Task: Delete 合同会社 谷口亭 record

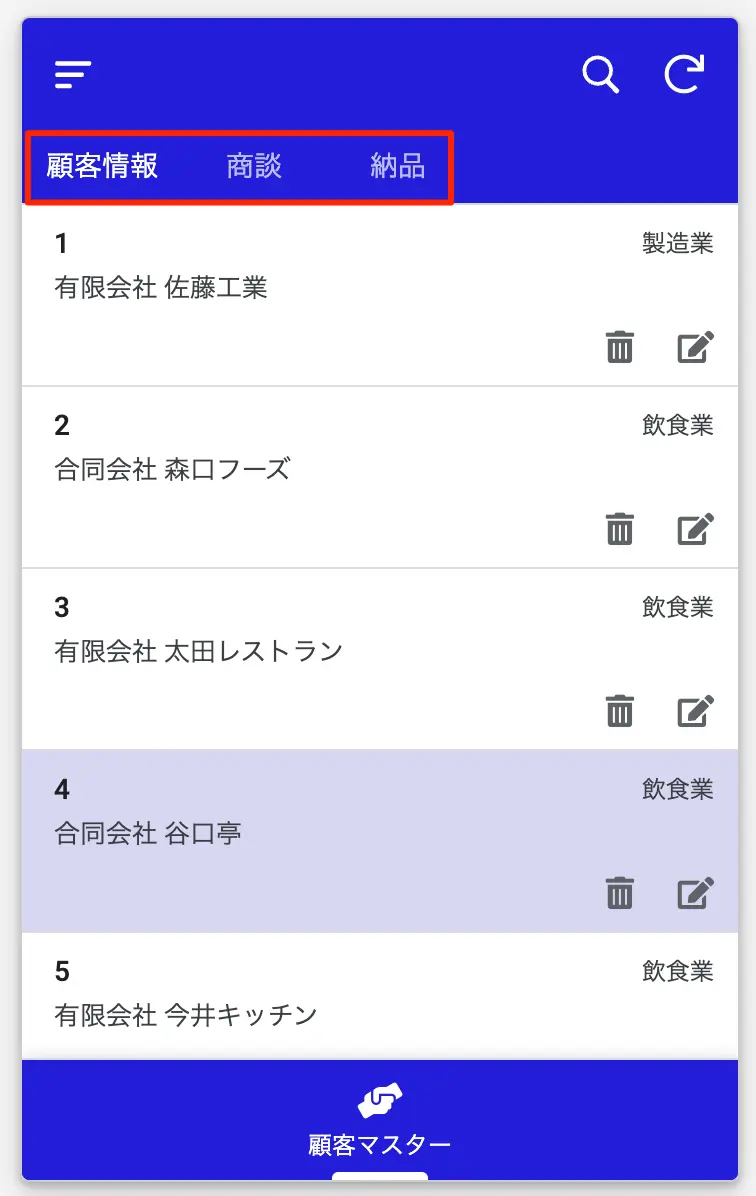Action: (619, 893)
